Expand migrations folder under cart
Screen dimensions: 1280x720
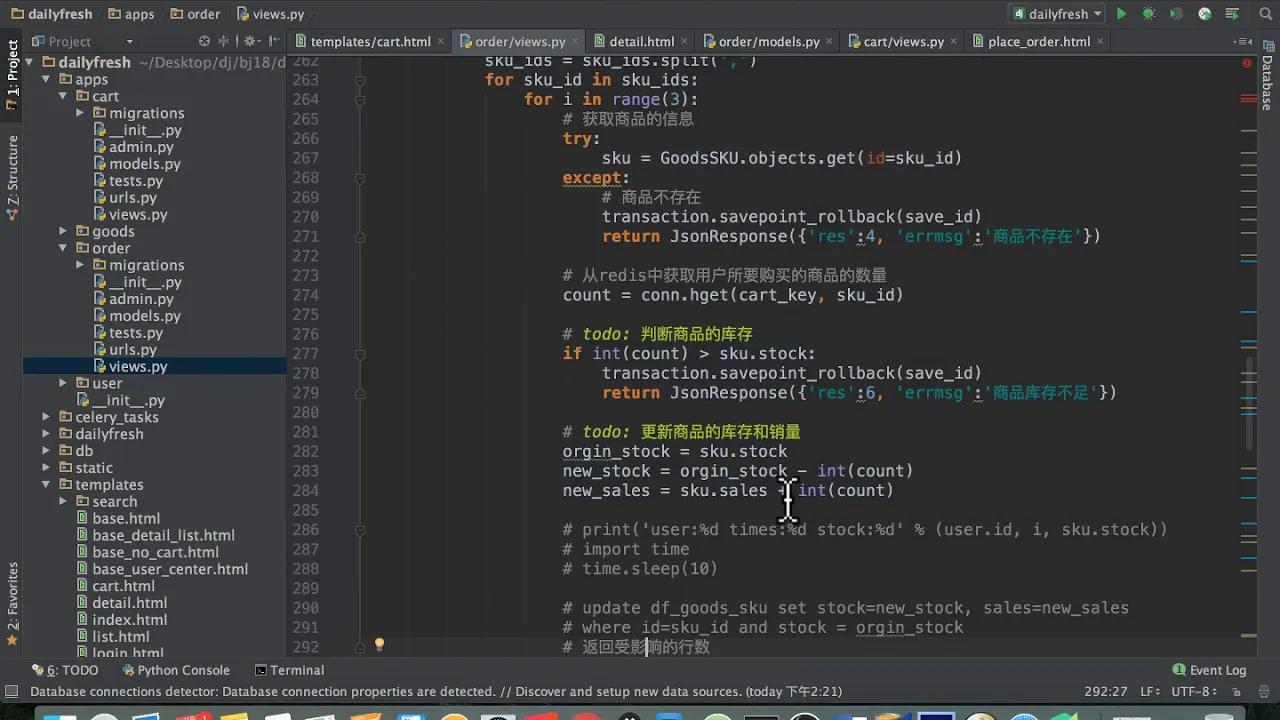tap(80, 113)
